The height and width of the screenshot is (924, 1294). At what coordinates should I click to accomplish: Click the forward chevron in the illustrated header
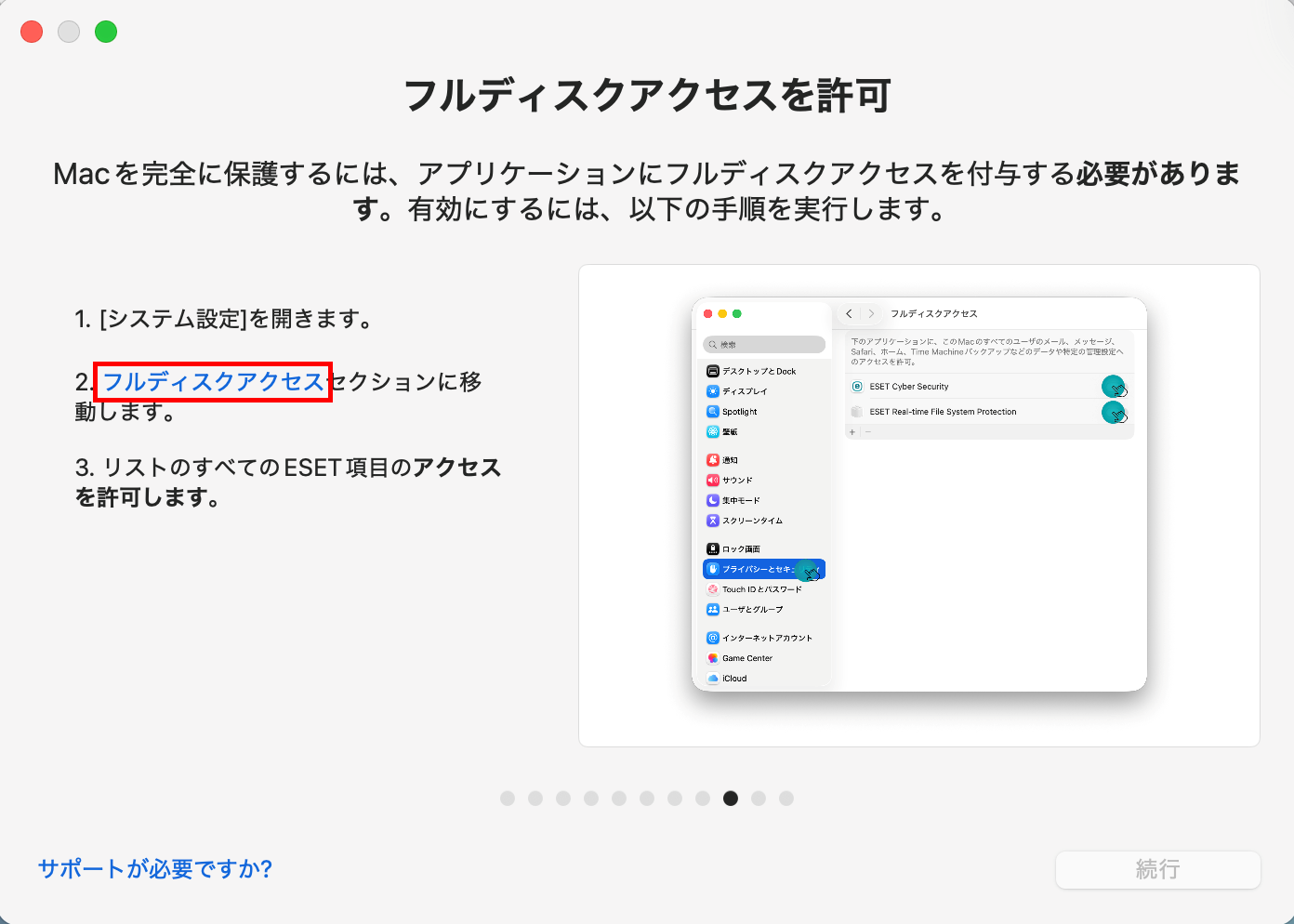[x=871, y=313]
